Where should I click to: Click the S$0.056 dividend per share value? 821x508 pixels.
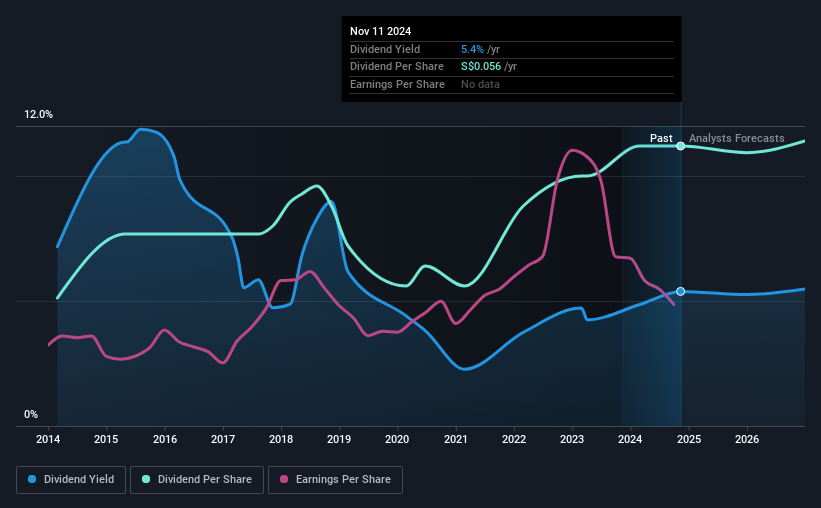pyautogui.click(x=481, y=67)
